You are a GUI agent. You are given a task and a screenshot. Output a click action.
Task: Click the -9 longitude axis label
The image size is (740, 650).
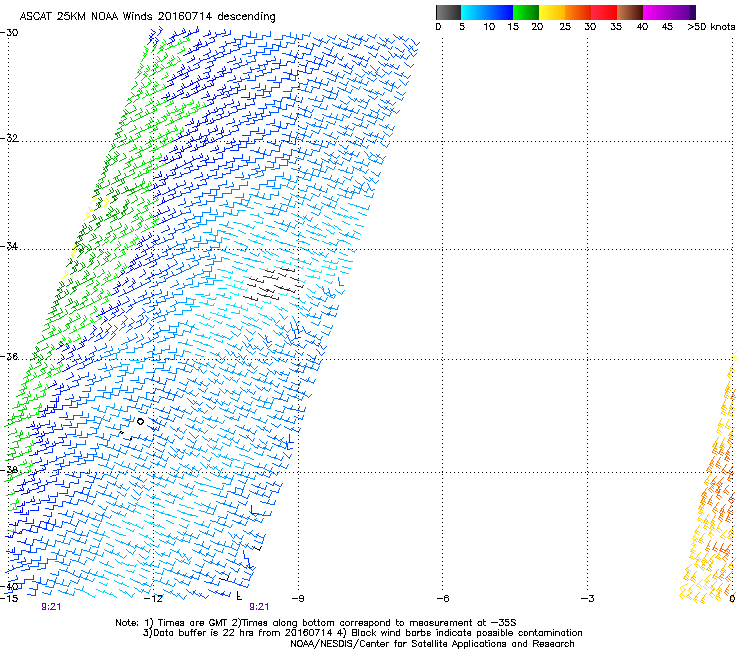coord(298,599)
